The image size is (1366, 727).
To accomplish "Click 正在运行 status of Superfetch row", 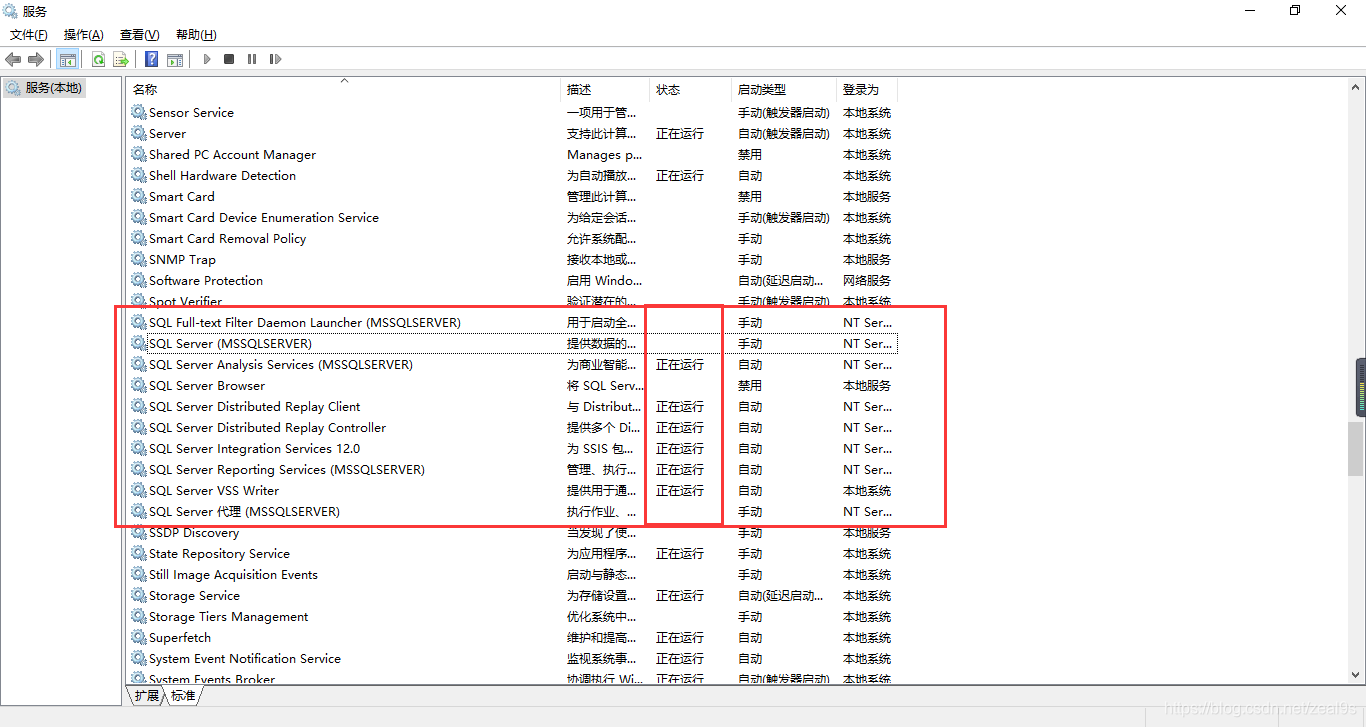I will (680, 638).
